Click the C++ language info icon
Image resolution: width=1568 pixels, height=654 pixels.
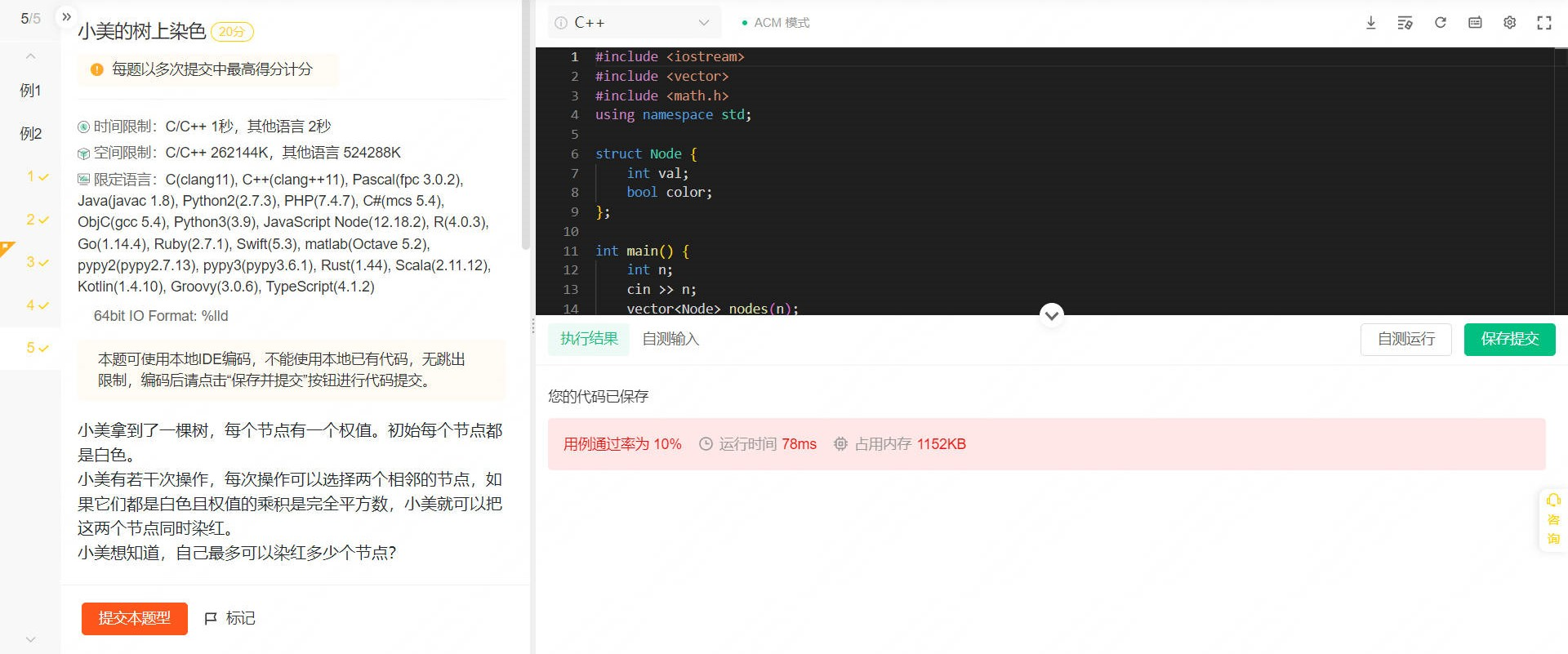pos(561,23)
